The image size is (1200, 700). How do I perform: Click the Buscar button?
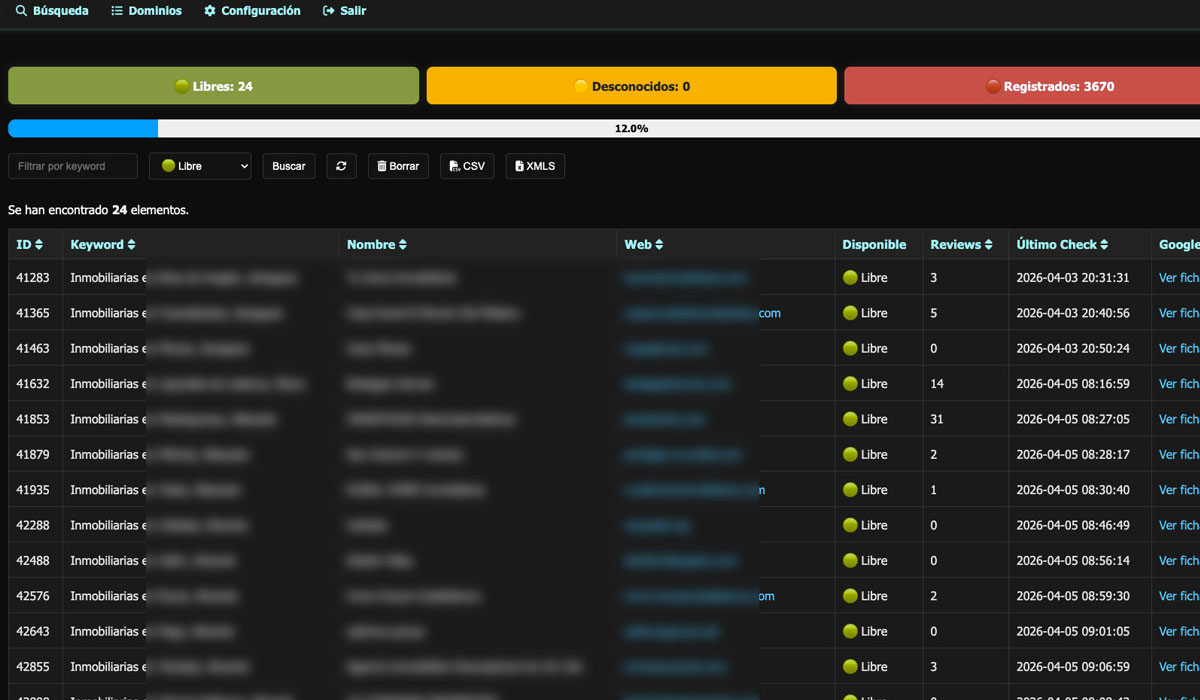coord(289,166)
